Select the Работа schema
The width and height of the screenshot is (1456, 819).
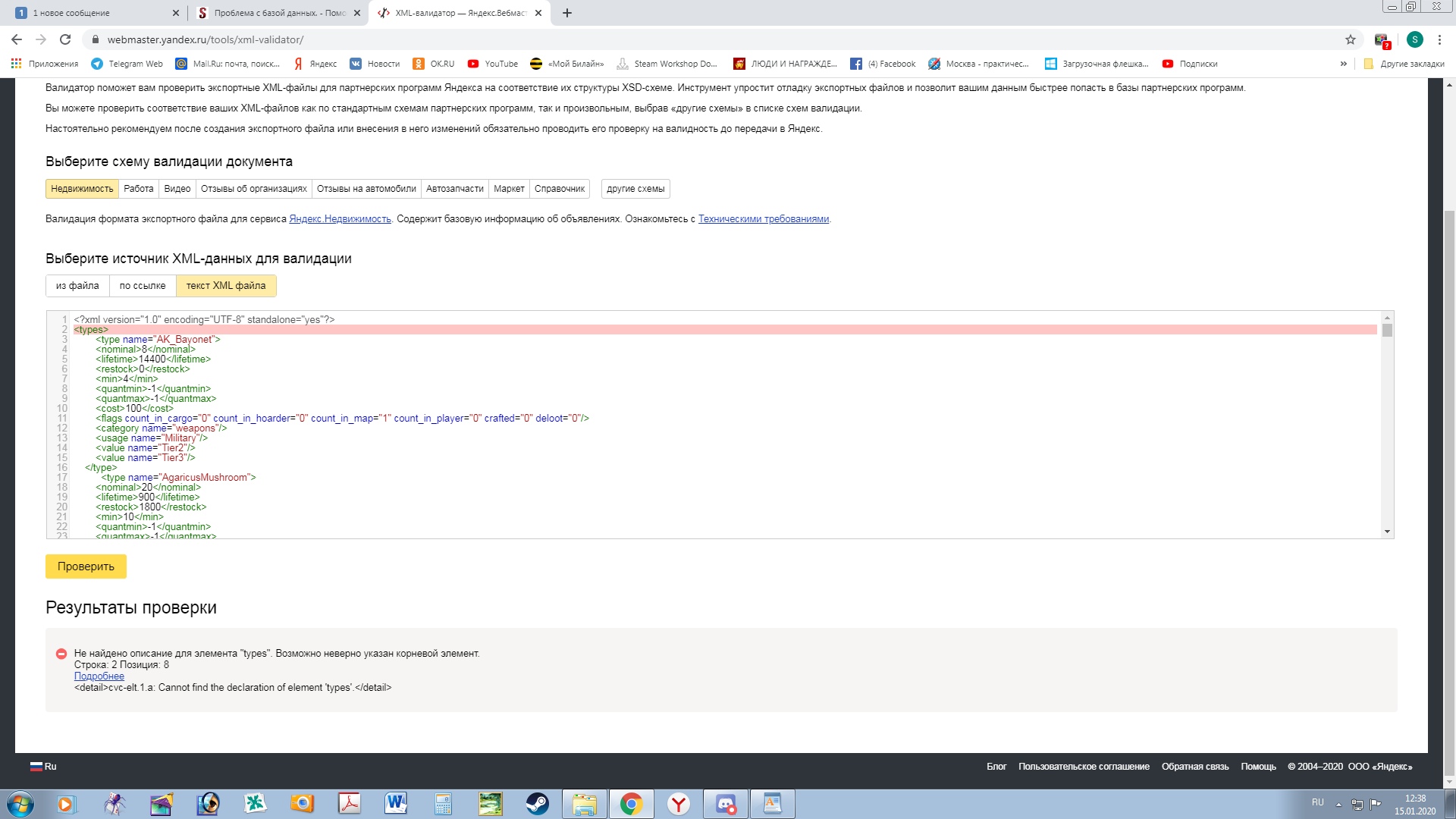139,189
